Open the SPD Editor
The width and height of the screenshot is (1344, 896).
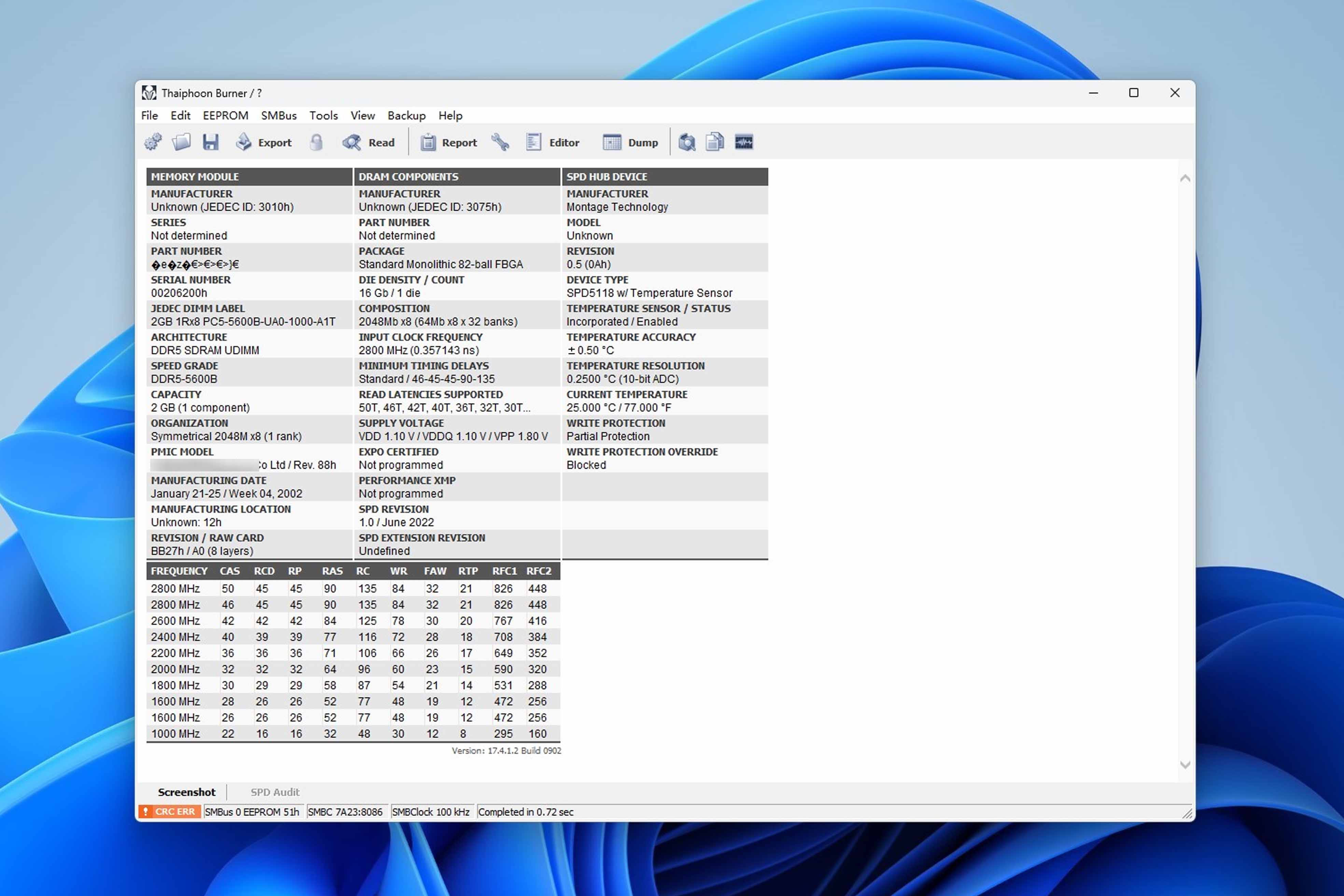click(x=552, y=142)
